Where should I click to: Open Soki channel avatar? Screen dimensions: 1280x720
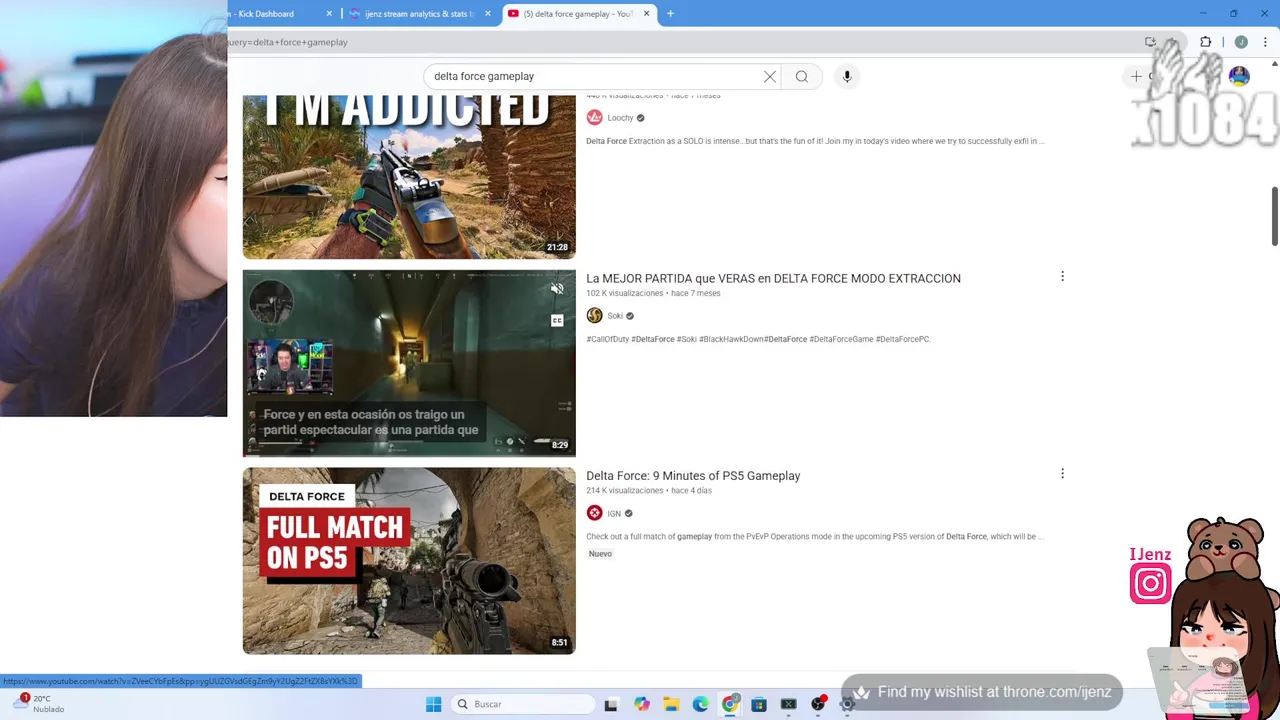(594, 315)
